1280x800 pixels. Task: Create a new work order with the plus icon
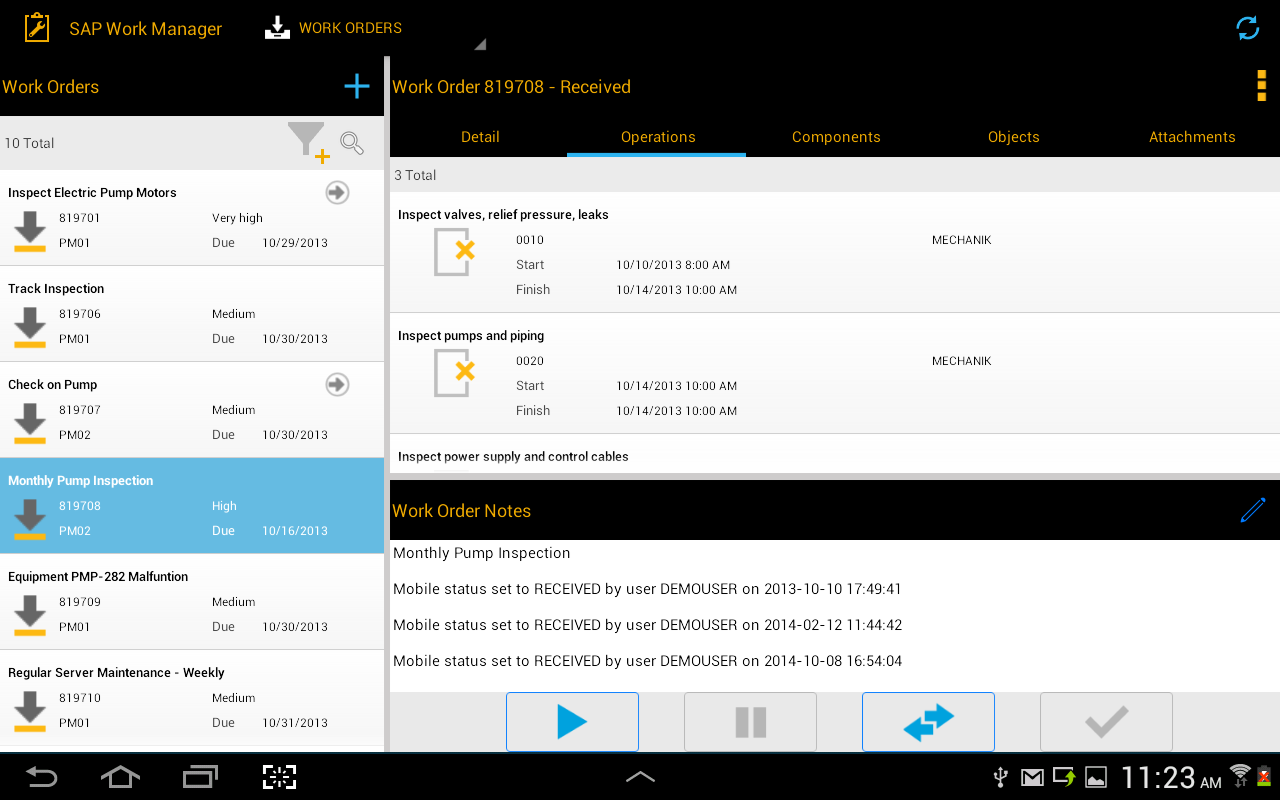(356, 86)
